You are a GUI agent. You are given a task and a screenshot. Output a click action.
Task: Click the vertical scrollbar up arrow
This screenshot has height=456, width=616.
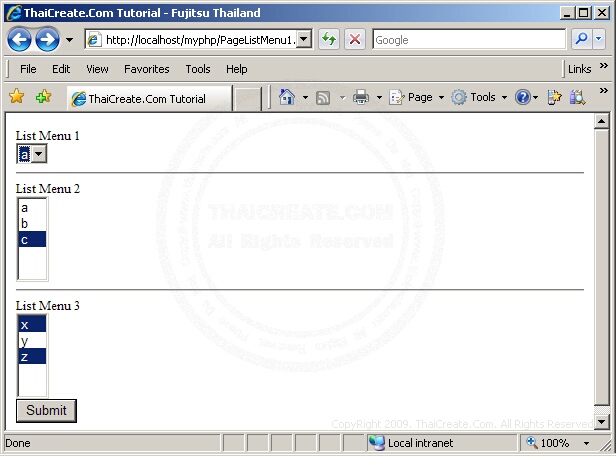601,121
